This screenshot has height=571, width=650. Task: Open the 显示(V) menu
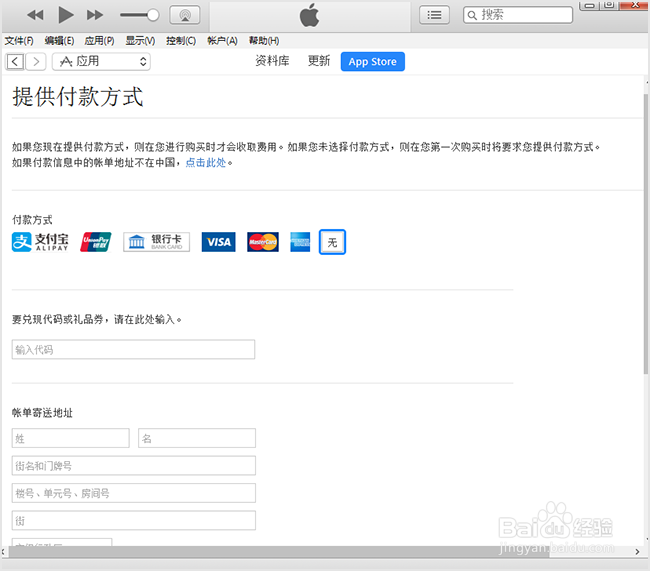pos(140,41)
